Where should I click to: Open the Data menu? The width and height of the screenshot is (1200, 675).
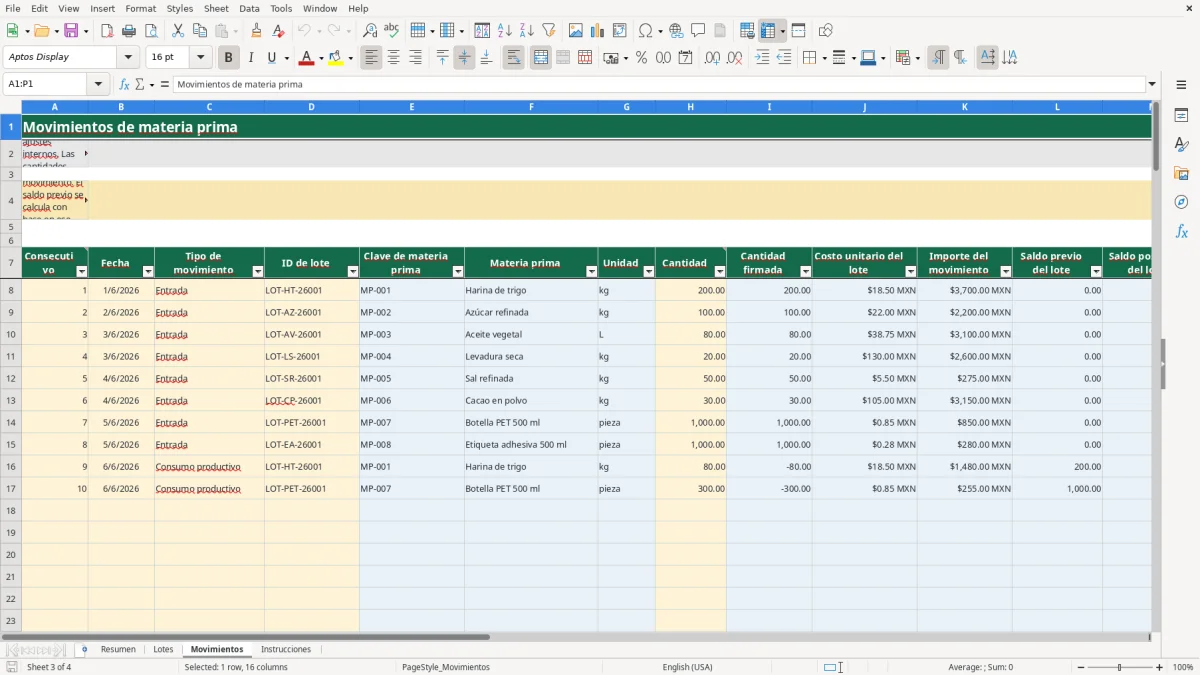pyautogui.click(x=249, y=8)
